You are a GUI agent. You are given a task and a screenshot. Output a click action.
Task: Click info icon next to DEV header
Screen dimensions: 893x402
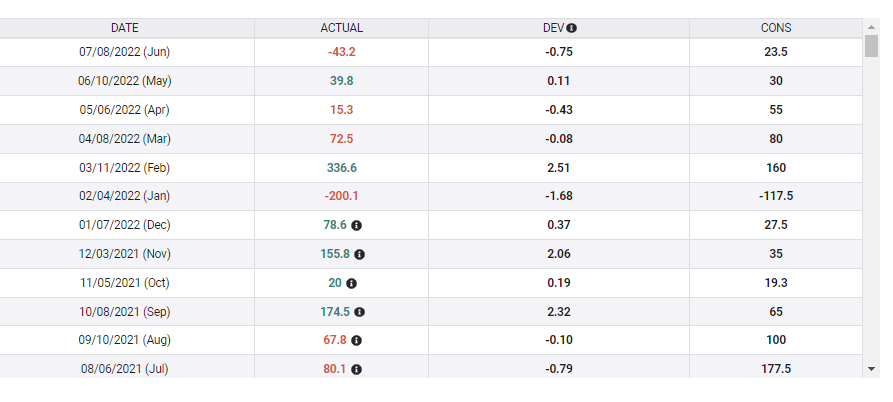pos(572,28)
